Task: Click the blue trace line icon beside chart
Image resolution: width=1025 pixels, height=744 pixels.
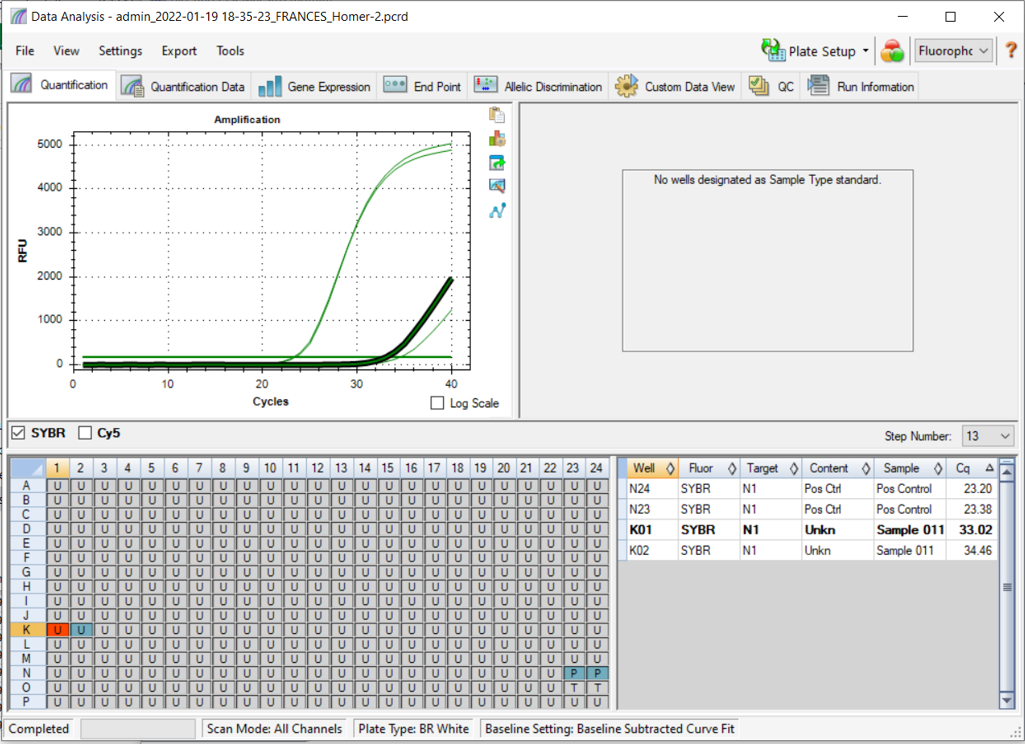Action: 496,210
